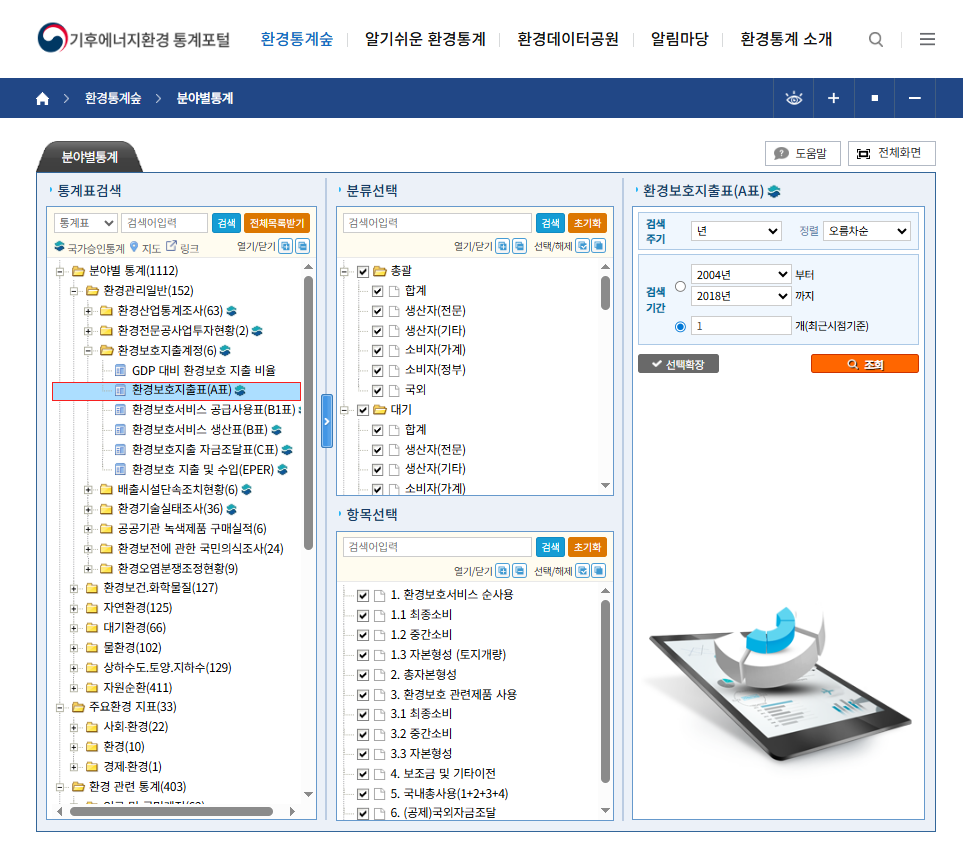Open the 검색주기 년 dropdown
The image size is (963, 848).
pos(736,231)
